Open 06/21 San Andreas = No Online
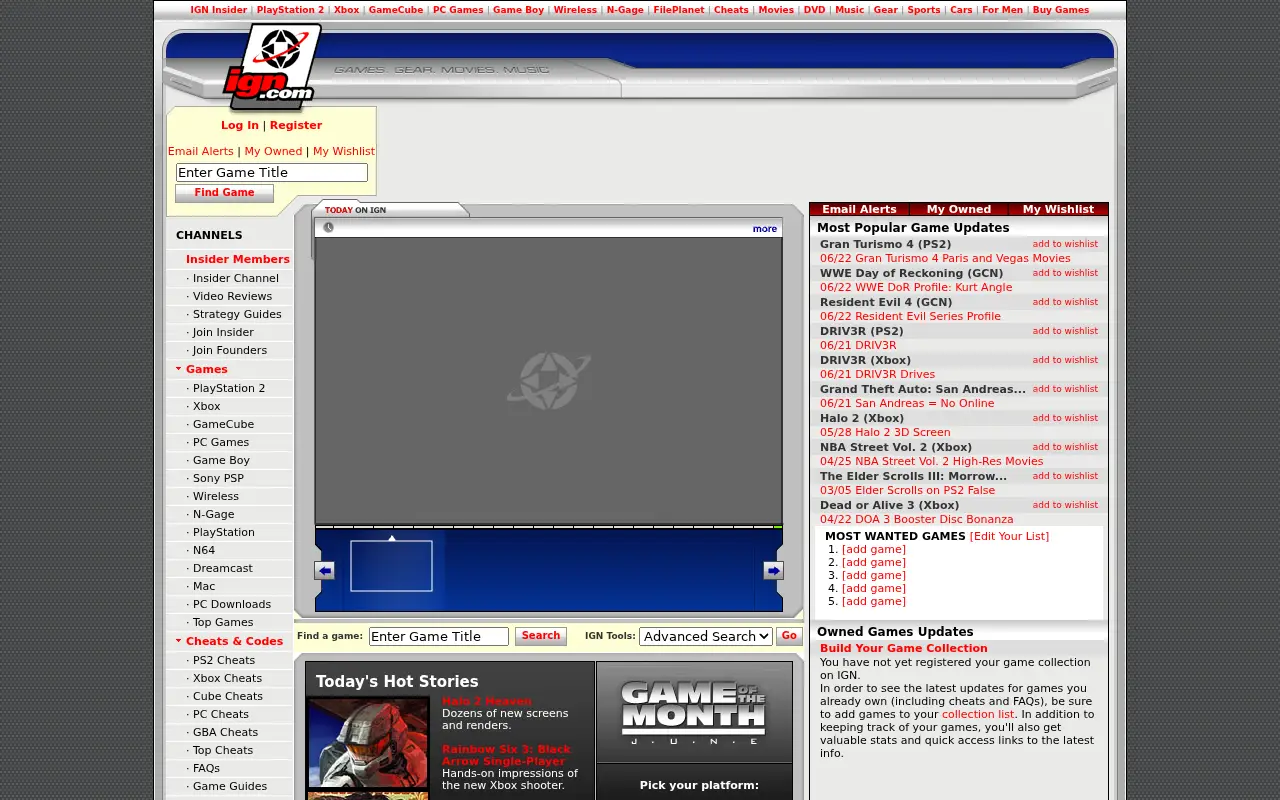 907,403
